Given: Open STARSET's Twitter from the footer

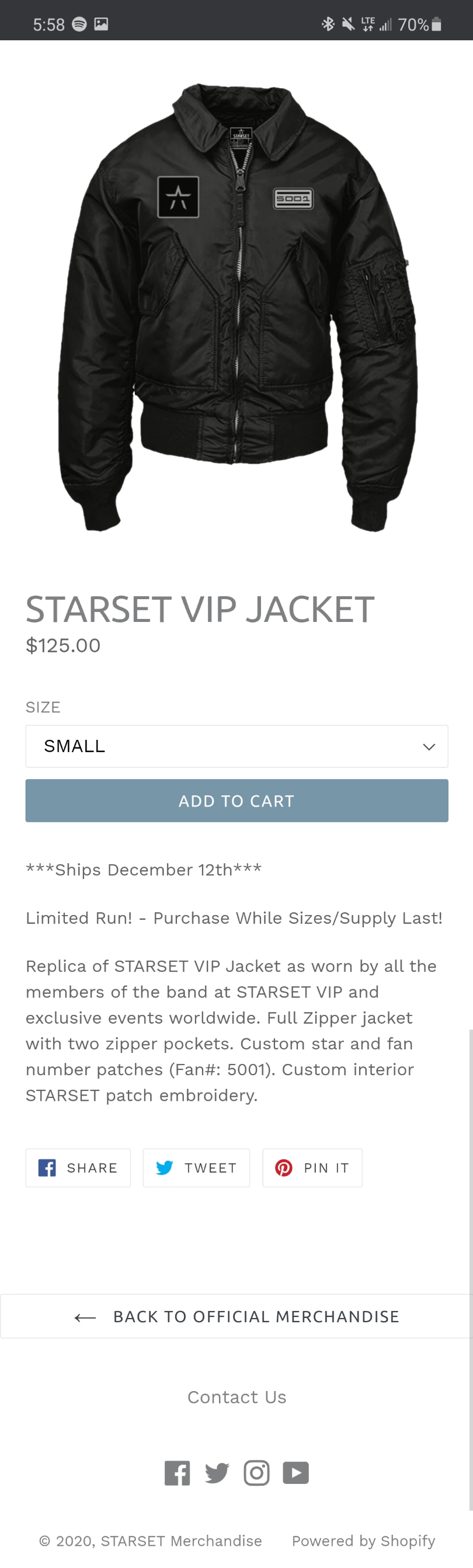Looking at the screenshot, I should coord(217,1472).
